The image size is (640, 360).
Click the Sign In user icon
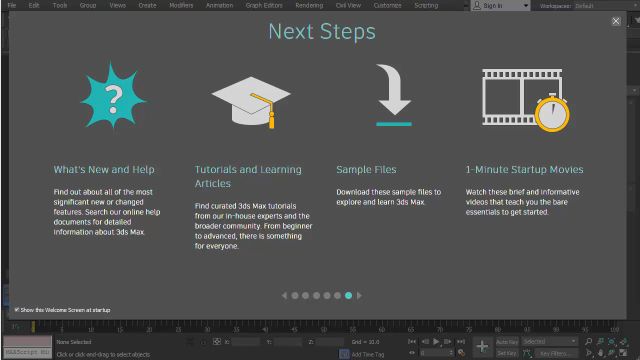point(477,5)
